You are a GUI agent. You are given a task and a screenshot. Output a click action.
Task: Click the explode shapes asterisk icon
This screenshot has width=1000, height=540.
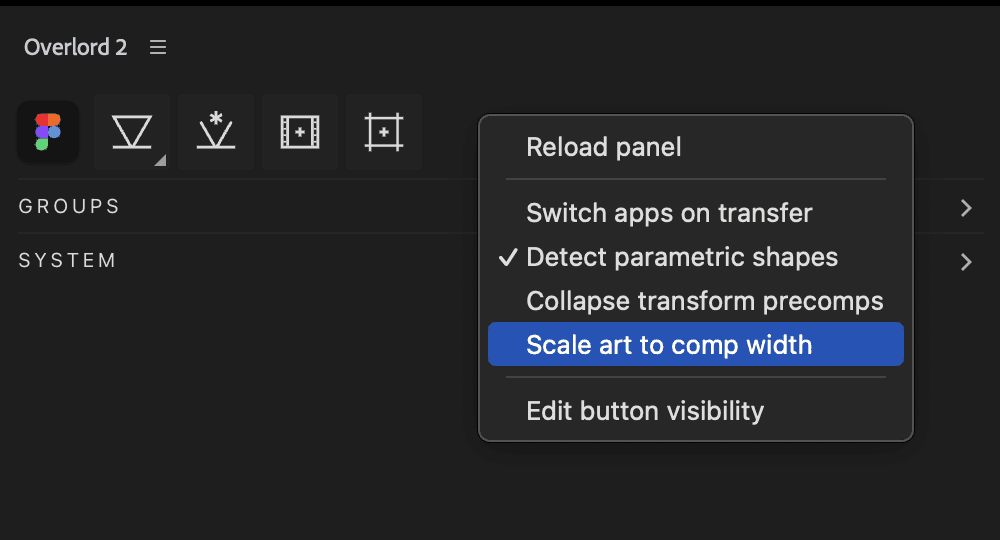tap(216, 132)
